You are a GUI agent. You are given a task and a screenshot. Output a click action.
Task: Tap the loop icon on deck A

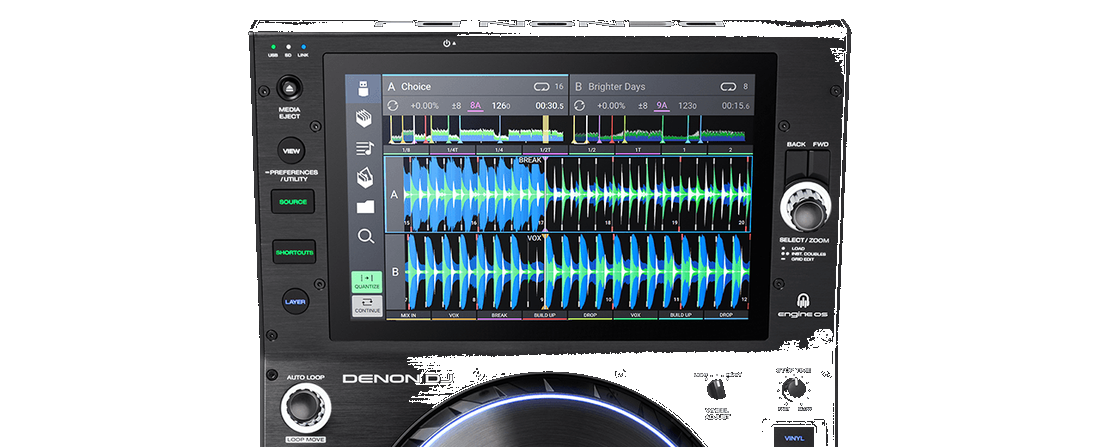pos(540,86)
